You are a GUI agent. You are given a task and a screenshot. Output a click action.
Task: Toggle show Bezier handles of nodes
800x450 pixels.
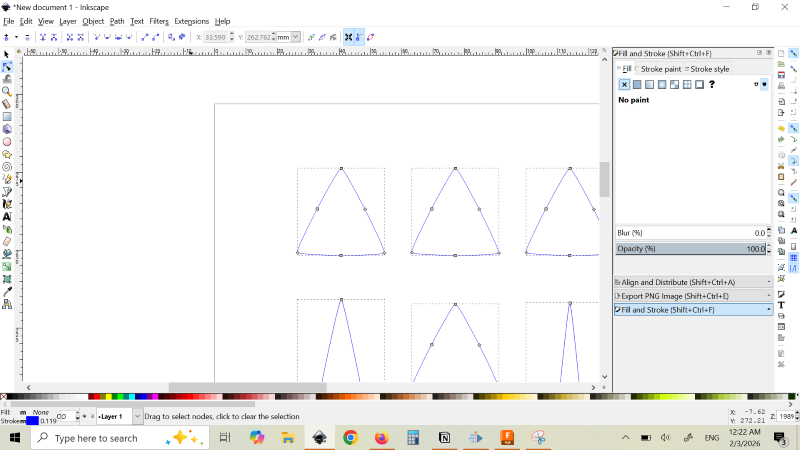(359, 37)
